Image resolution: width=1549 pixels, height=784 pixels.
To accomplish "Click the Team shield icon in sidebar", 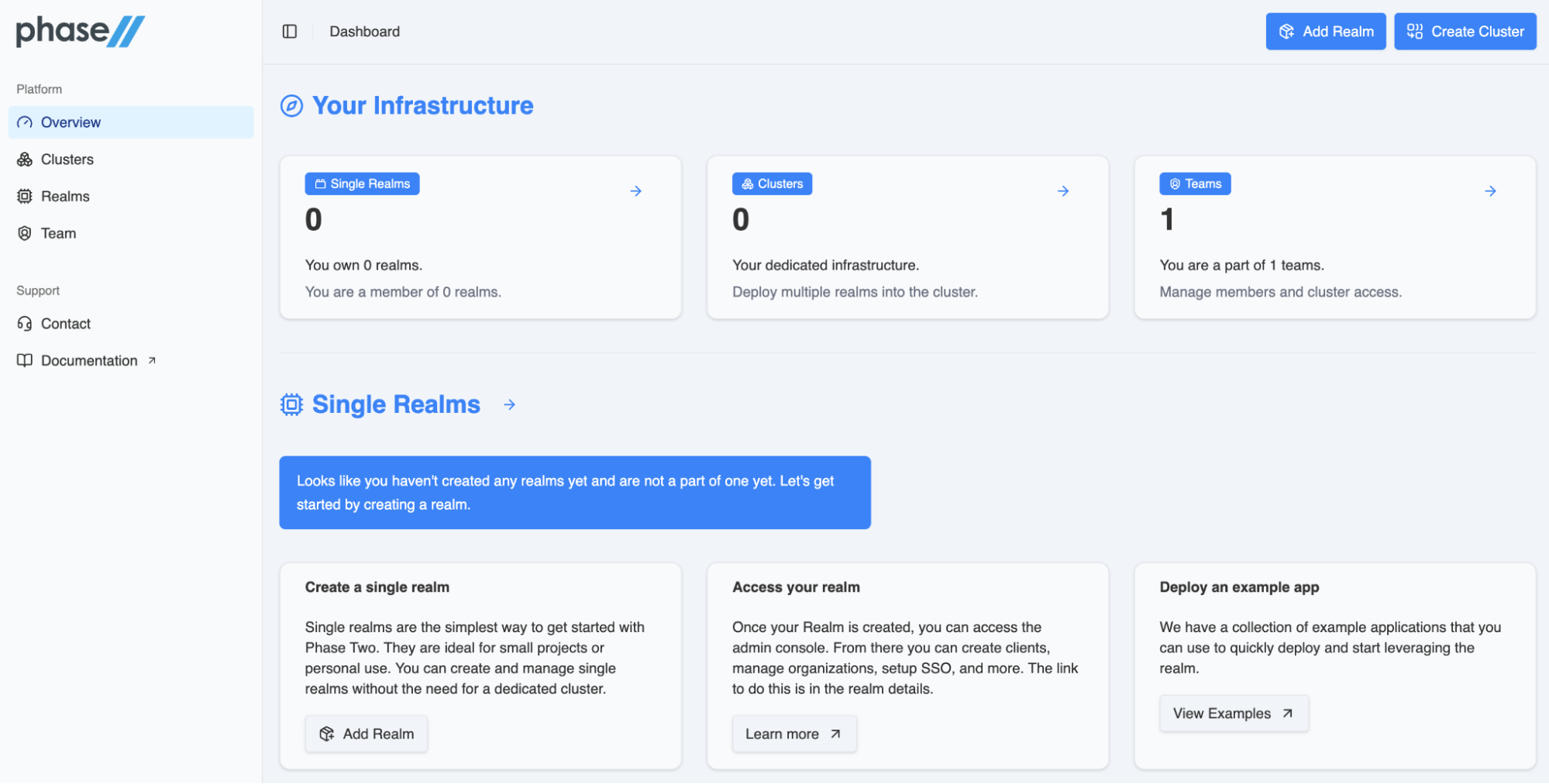I will click(x=24, y=232).
